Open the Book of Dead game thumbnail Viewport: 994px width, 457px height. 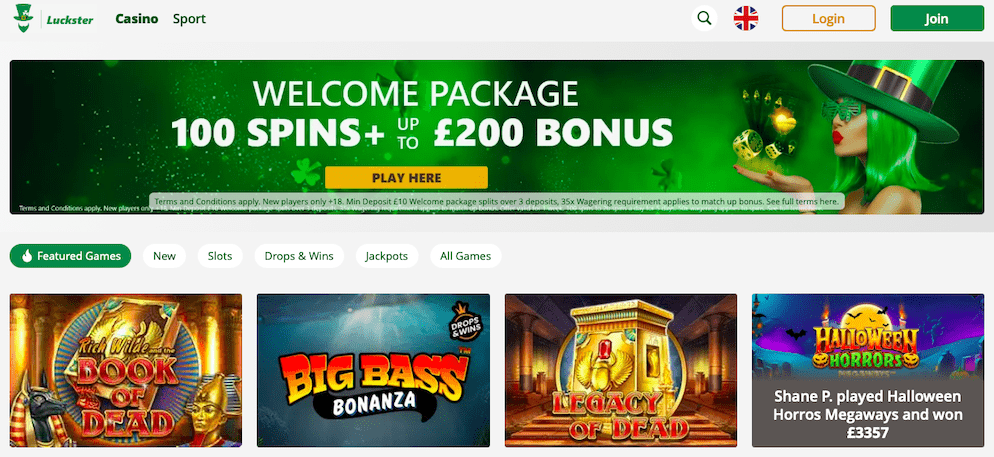pos(126,370)
